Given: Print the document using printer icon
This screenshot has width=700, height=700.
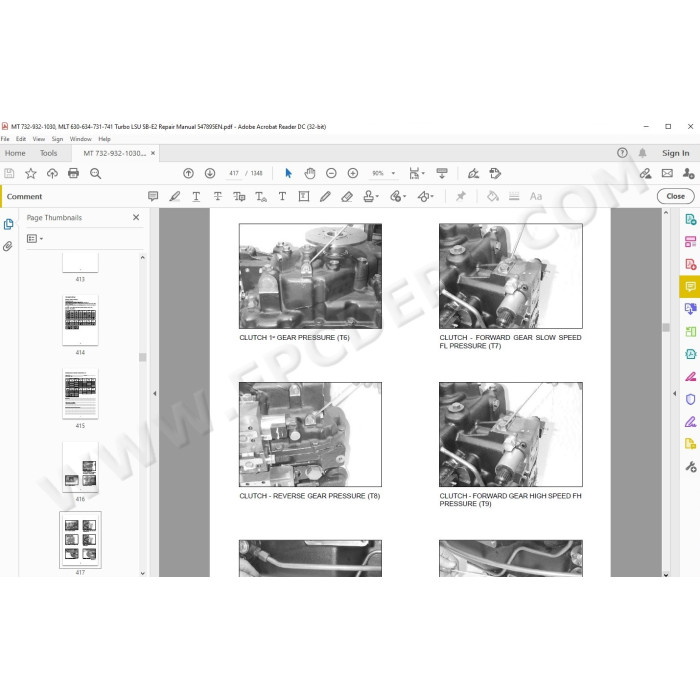Looking at the screenshot, I should [x=74, y=173].
